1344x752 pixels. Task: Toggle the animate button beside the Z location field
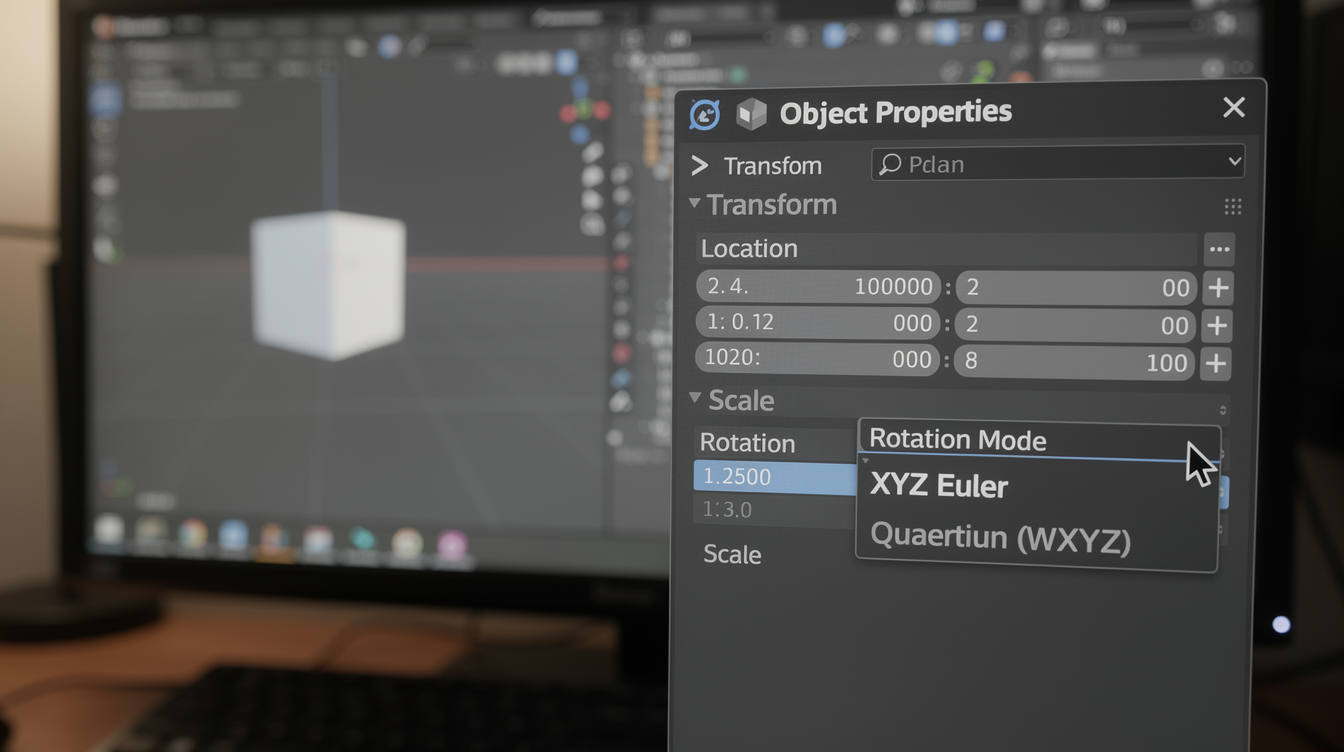point(1215,363)
